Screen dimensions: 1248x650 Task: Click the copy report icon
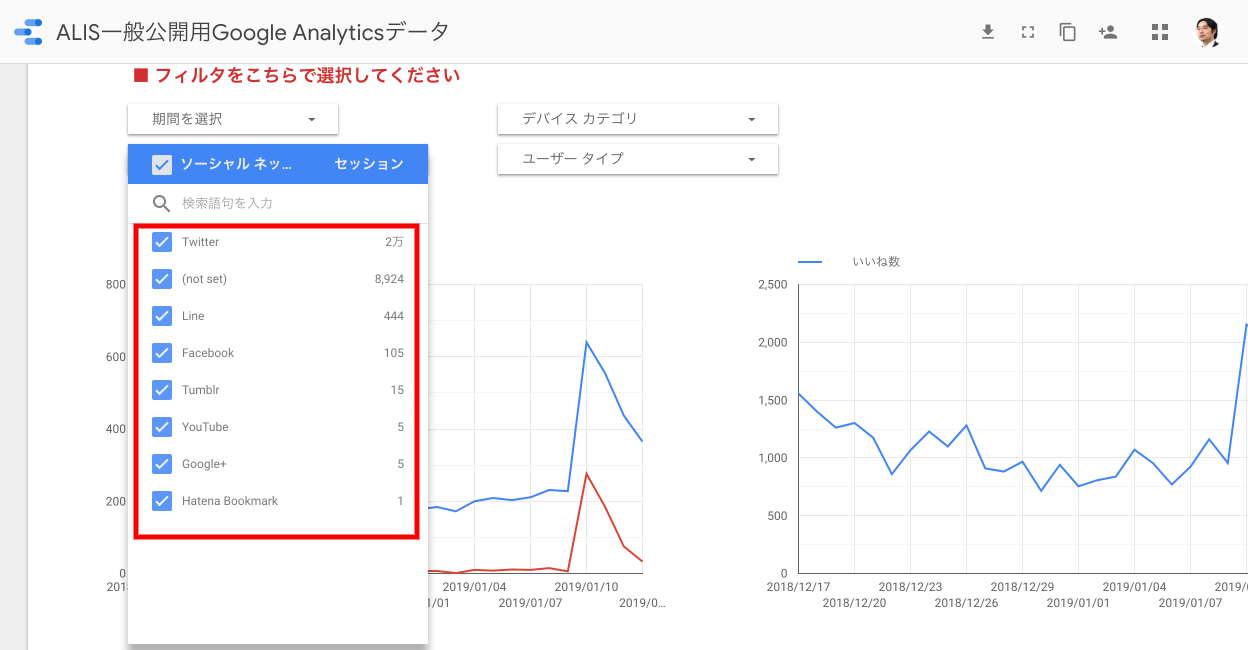[x=1067, y=32]
